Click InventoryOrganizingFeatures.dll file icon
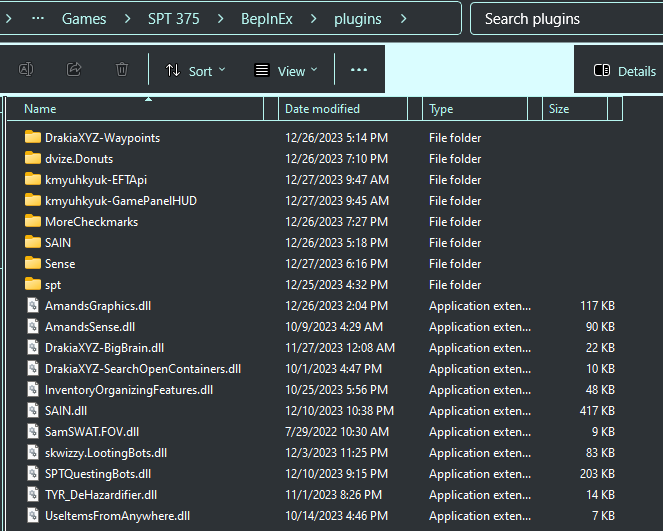Image resolution: width=663 pixels, height=531 pixels. click(33, 389)
